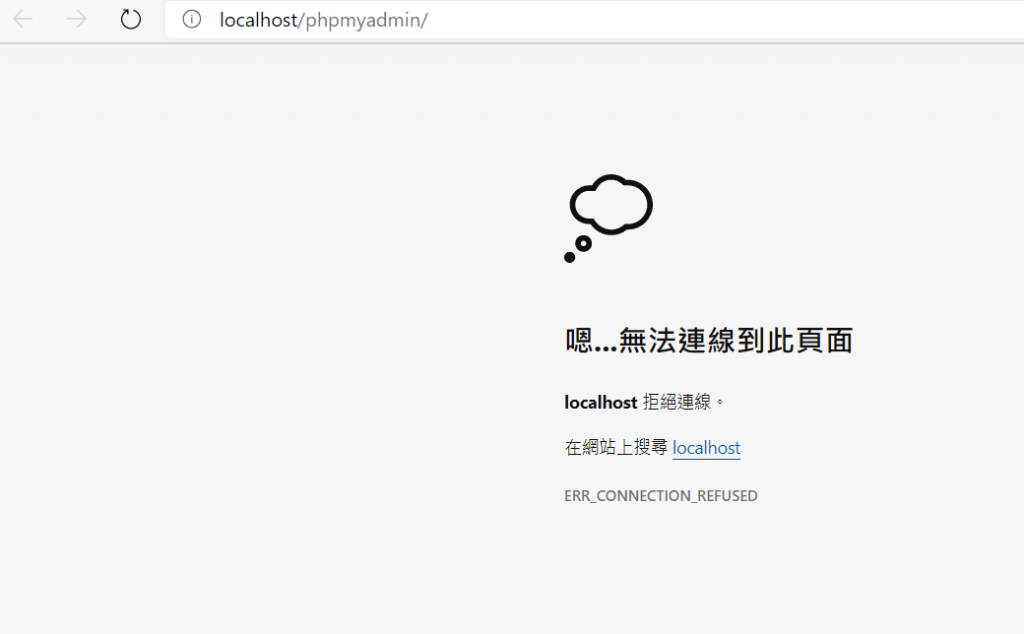This screenshot has width=1024, height=634.
Task: Click the bold localhost in refusal message
Action: click(601, 402)
